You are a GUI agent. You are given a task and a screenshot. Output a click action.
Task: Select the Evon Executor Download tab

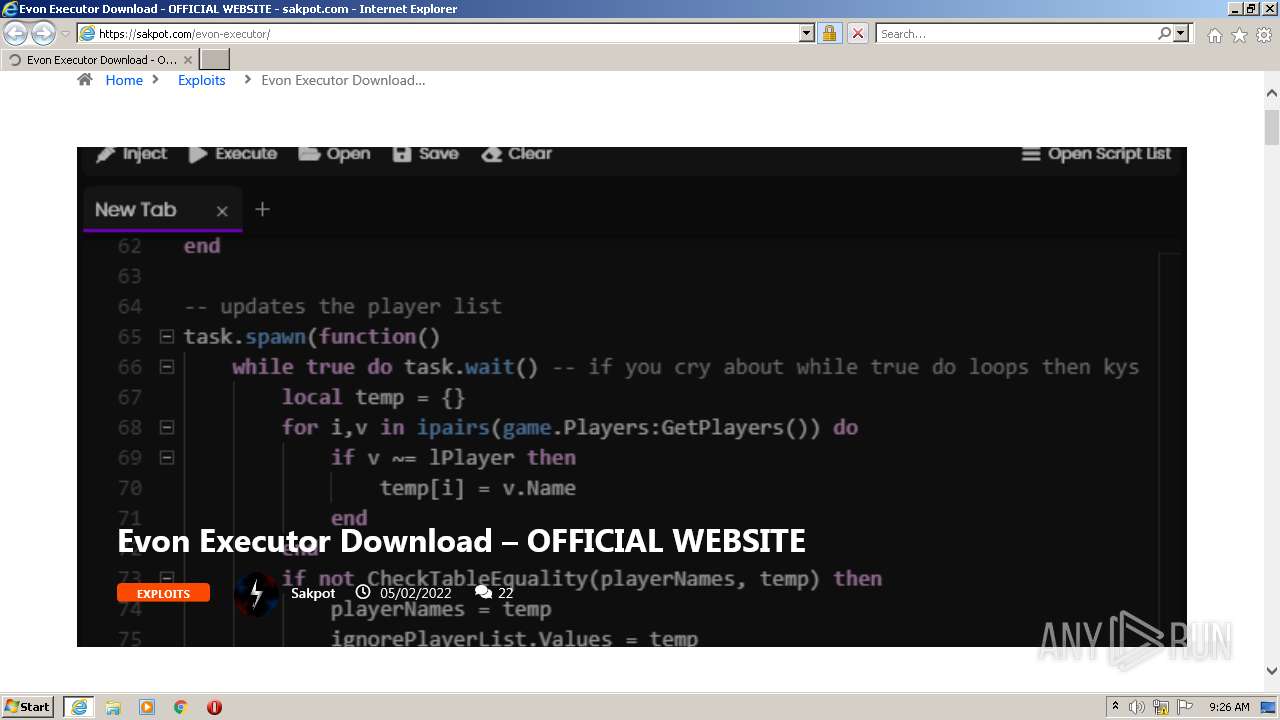pyautogui.click(x=100, y=60)
